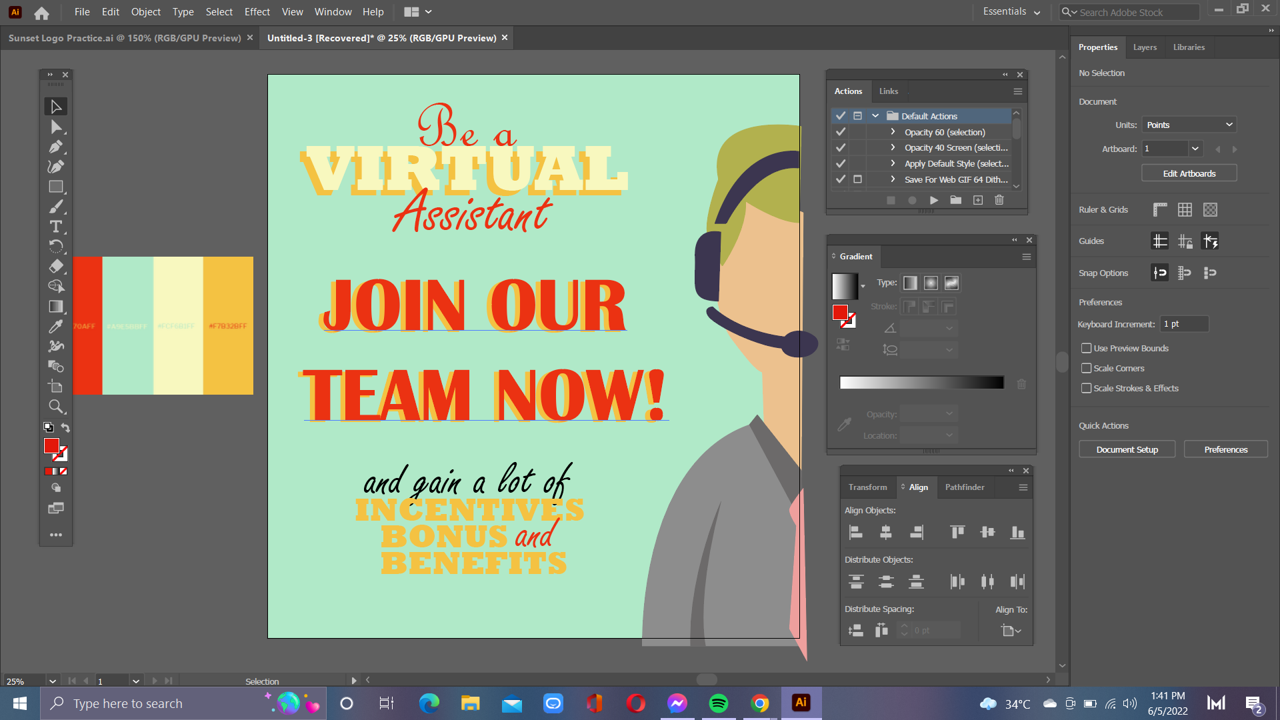Switch to Sunset Logo Practice.ai document tab
Viewport: 1280px width, 720px height.
pos(125,38)
